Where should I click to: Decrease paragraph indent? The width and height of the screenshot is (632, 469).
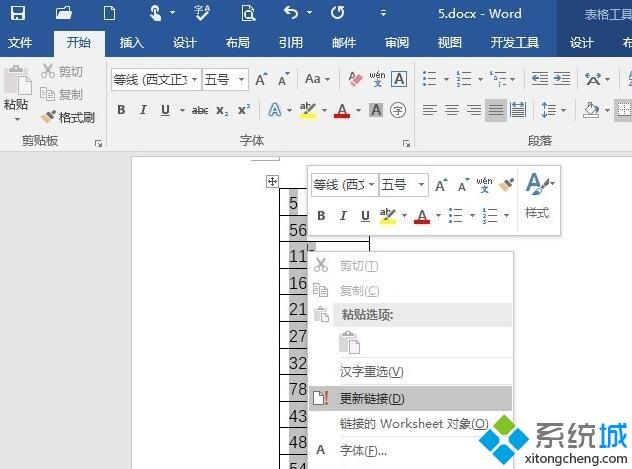click(540, 79)
